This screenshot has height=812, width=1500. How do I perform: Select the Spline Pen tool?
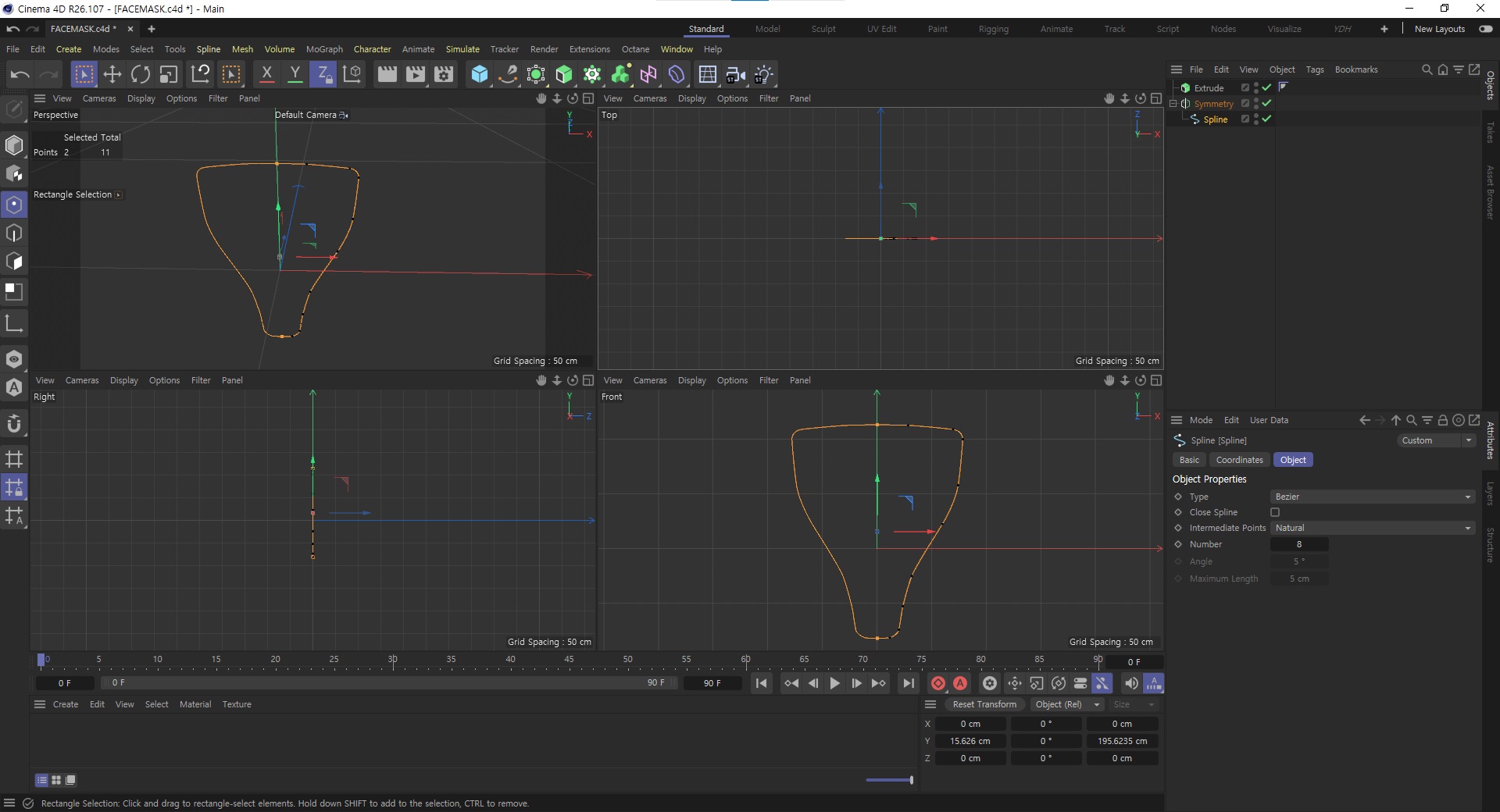pyautogui.click(x=508, y=74)
